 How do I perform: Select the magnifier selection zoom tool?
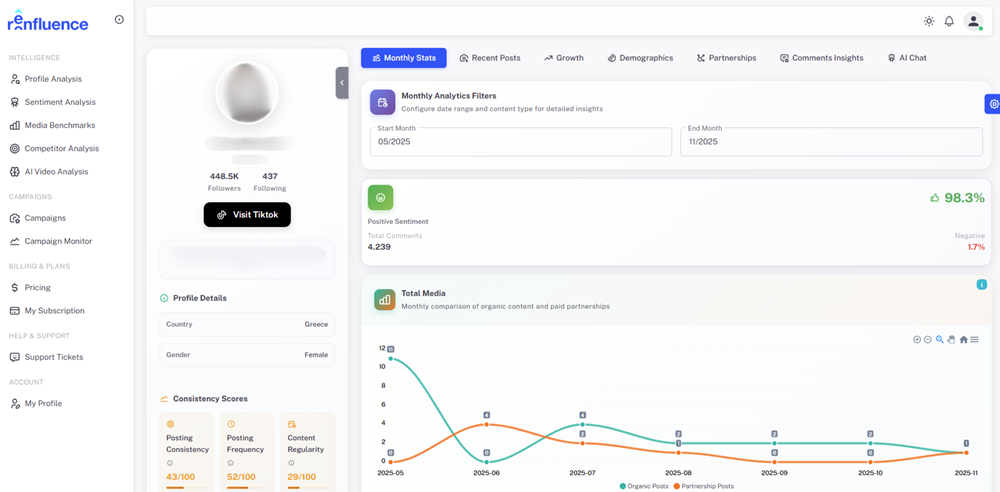click(940, 340)
